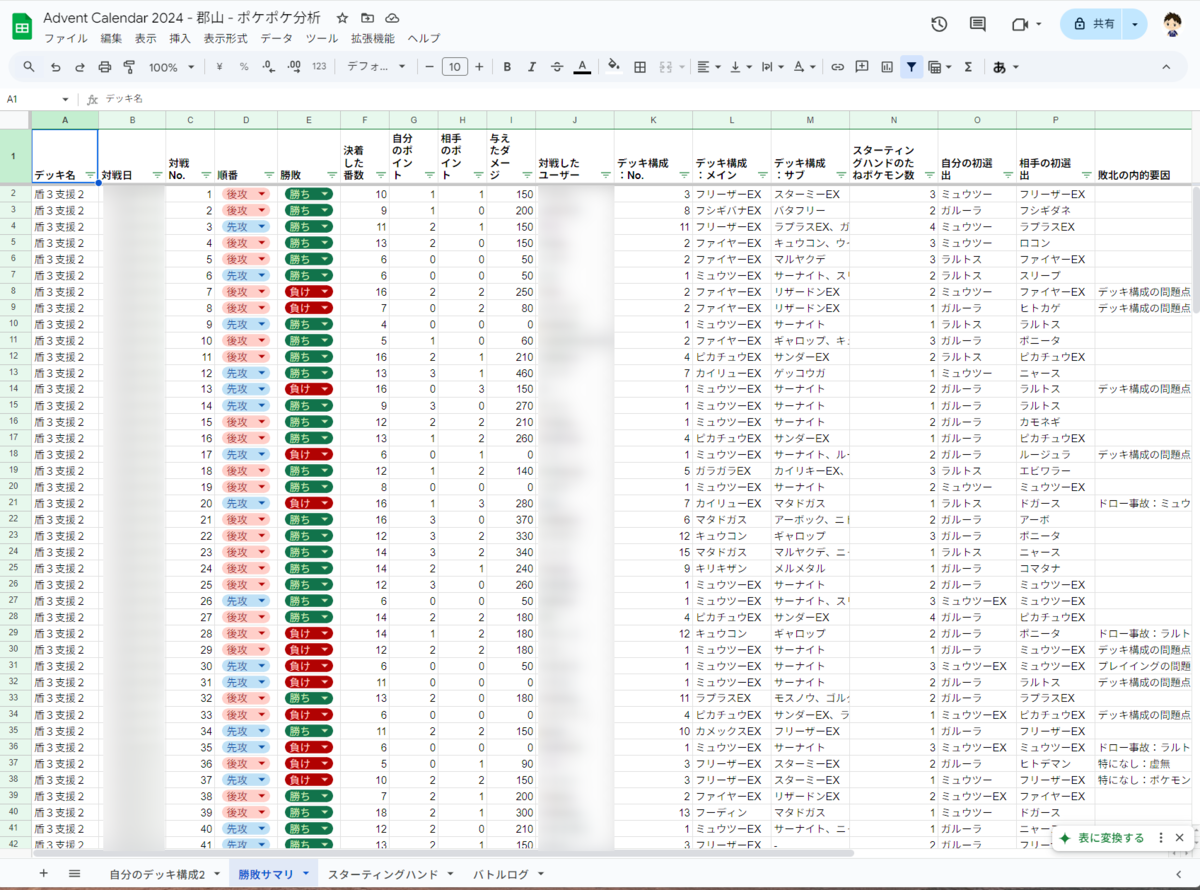Open column filter for 勝敗 header
The width and height of the screenshot is (1200, 890).
point(332,175)
